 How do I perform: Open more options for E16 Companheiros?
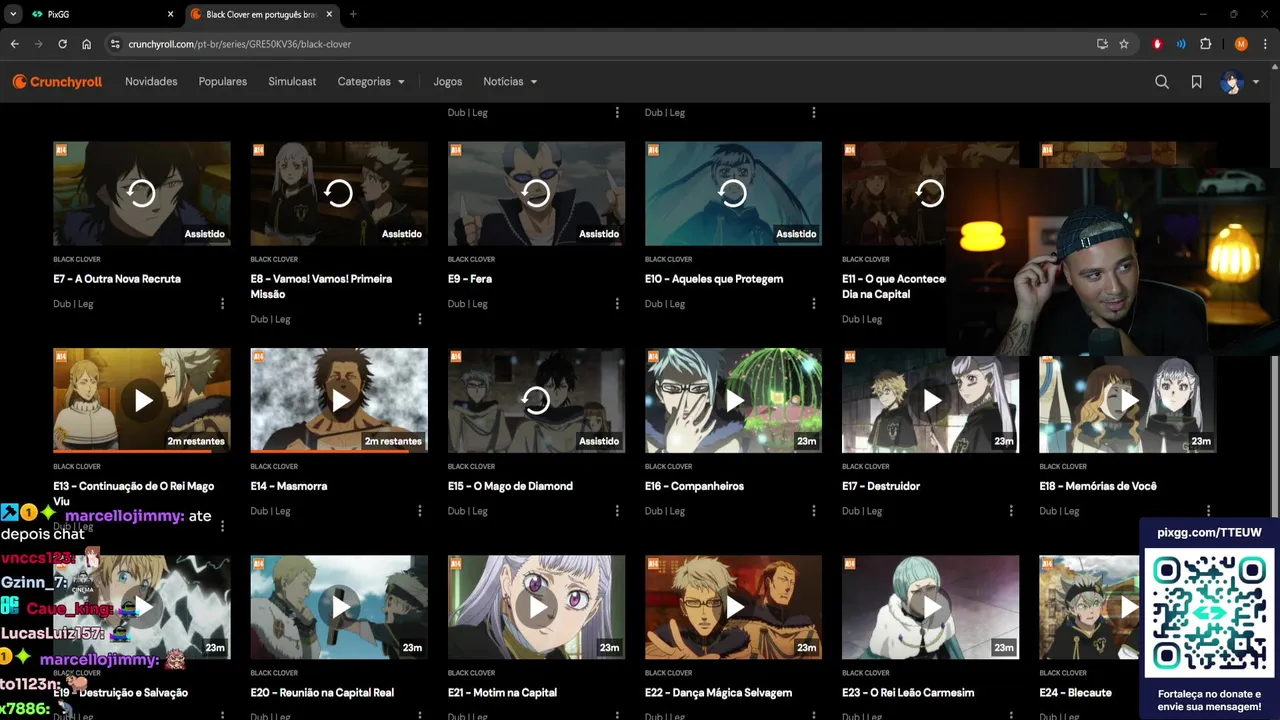813,511
